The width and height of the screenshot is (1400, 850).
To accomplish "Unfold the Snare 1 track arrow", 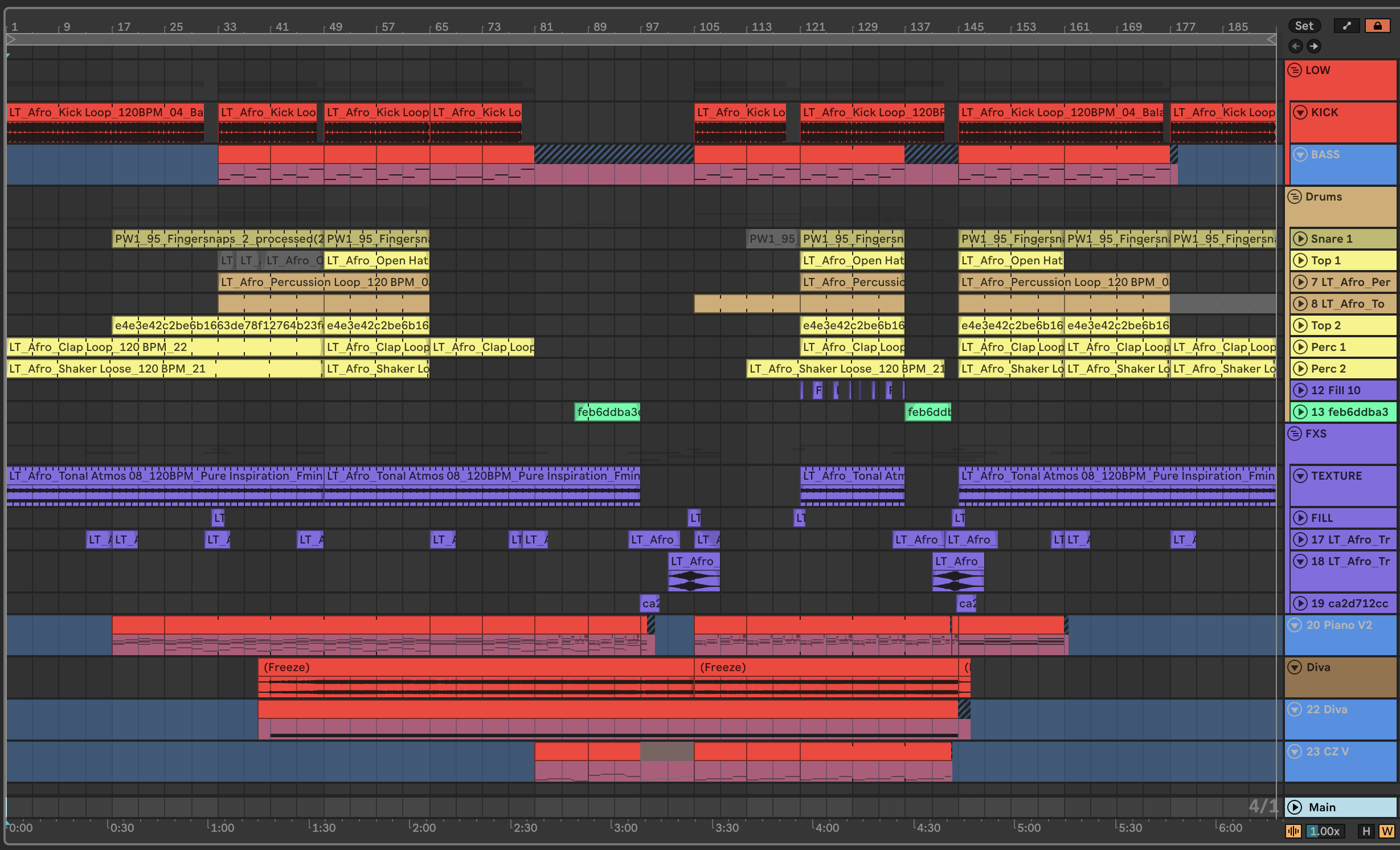I will 1300,239.
